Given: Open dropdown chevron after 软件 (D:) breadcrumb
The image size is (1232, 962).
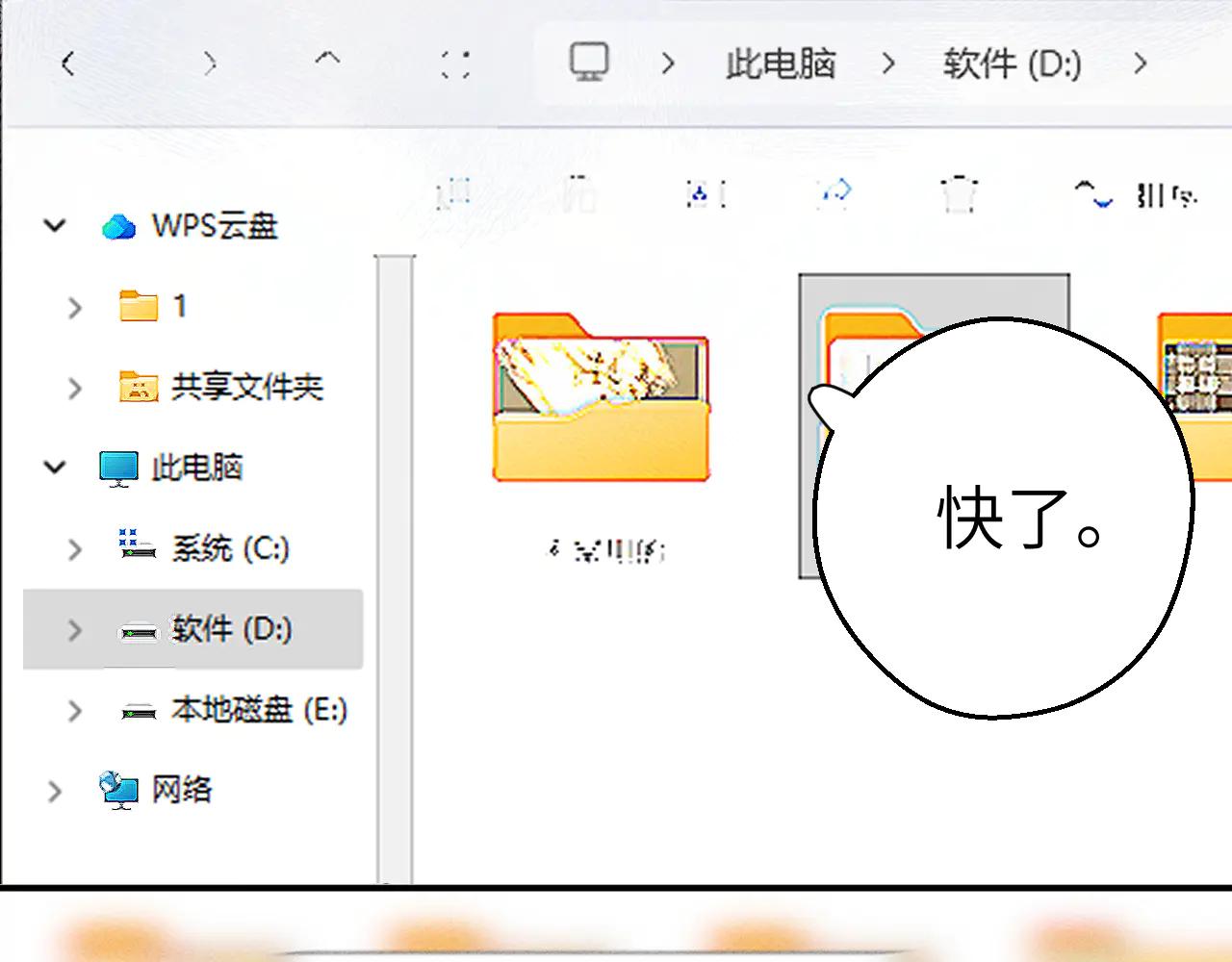Looking at the screenshot, I should point(1140,64).
